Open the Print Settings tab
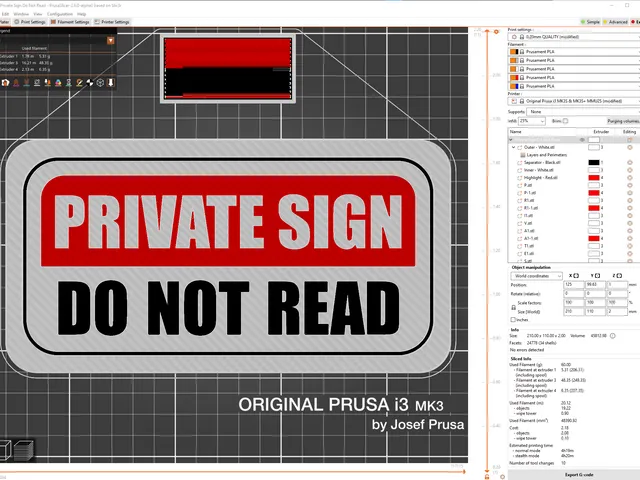640x480 pixels. 30,22
